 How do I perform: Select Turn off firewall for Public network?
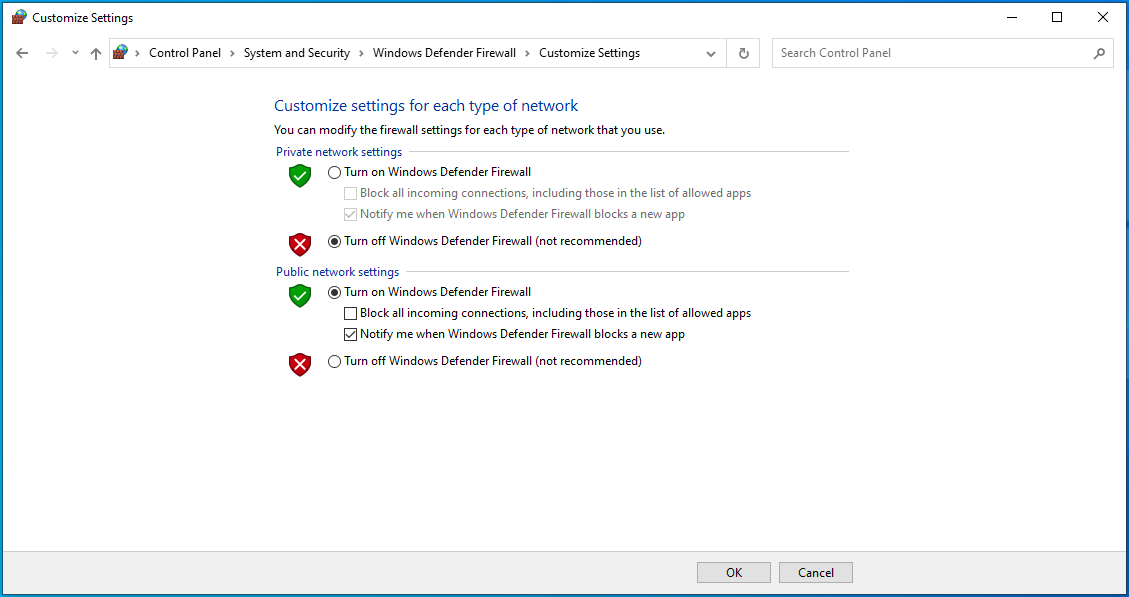point(335,361)
